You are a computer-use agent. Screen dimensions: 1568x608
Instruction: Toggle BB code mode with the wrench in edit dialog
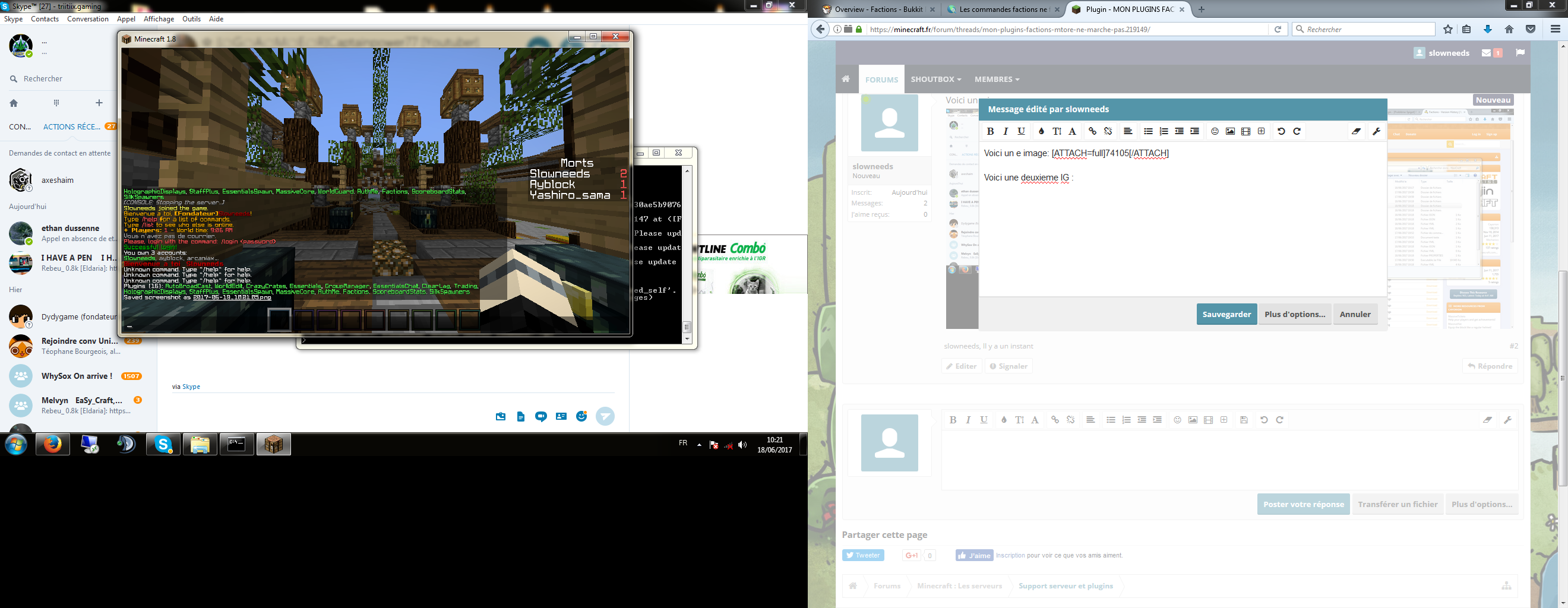coord(1376,131)
